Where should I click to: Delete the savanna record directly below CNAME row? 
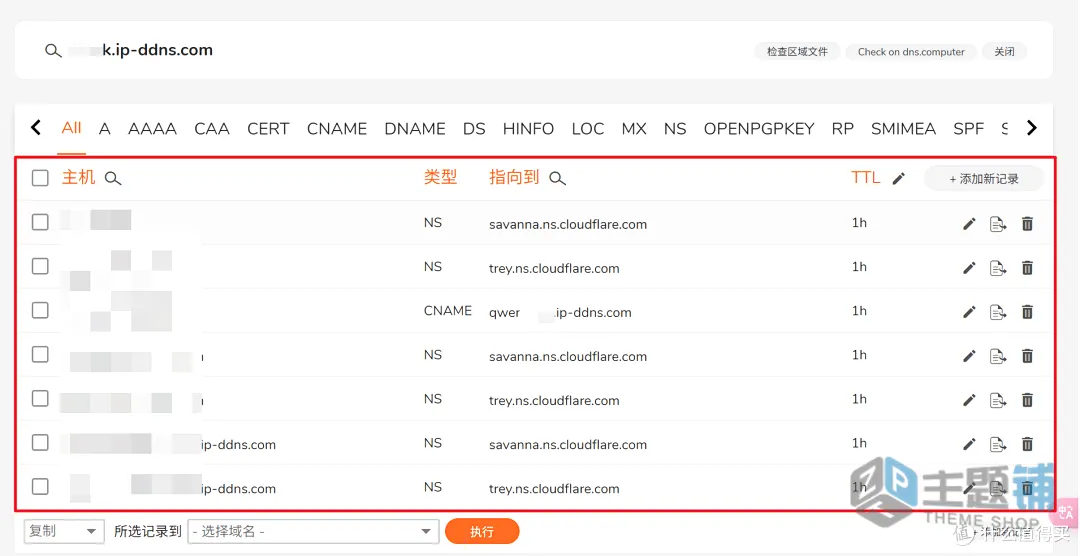pyautogui.click(x=1027, y=356)
